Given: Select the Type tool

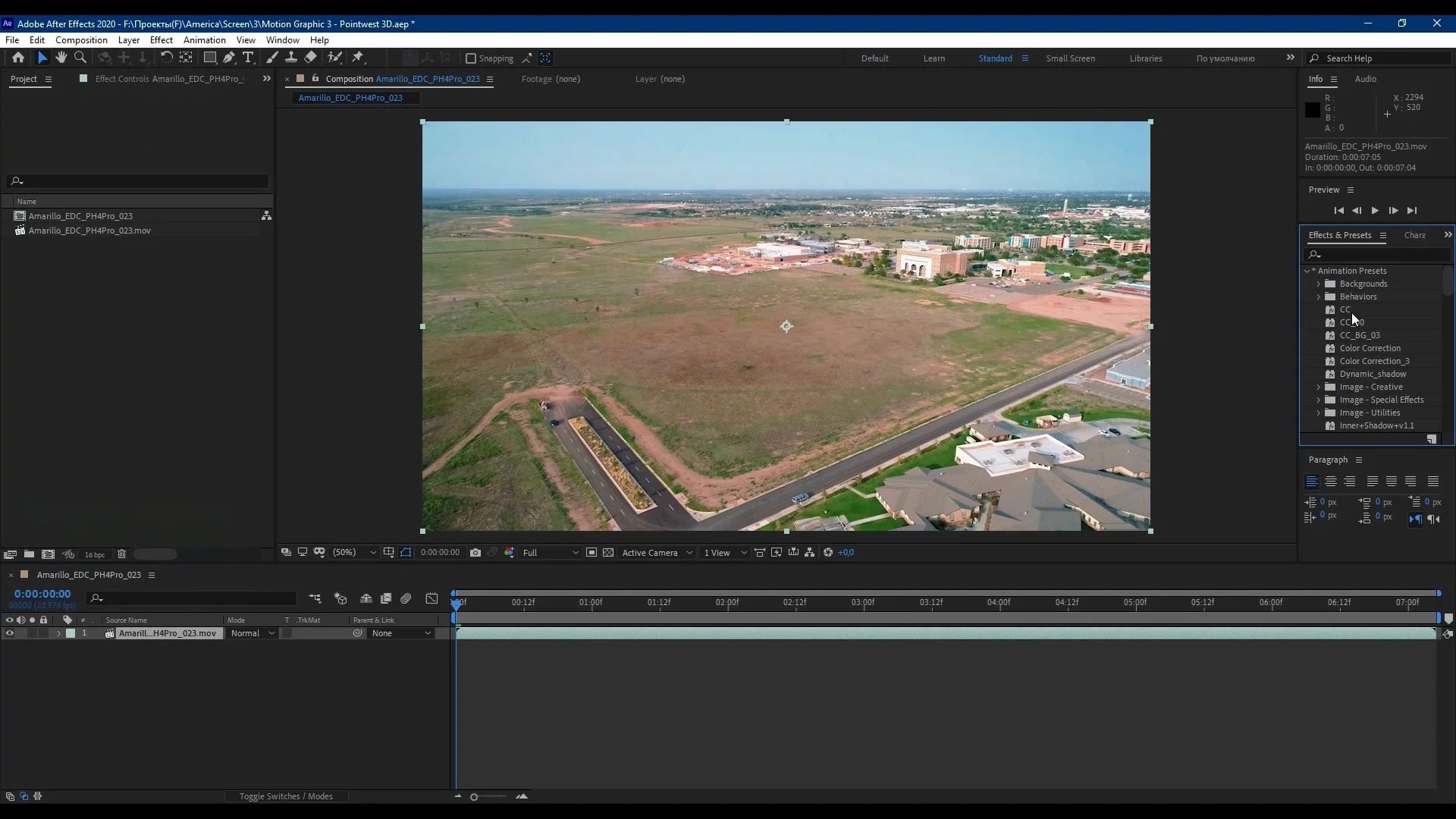Looking at the screenshot, I should [x=248, y=58].
